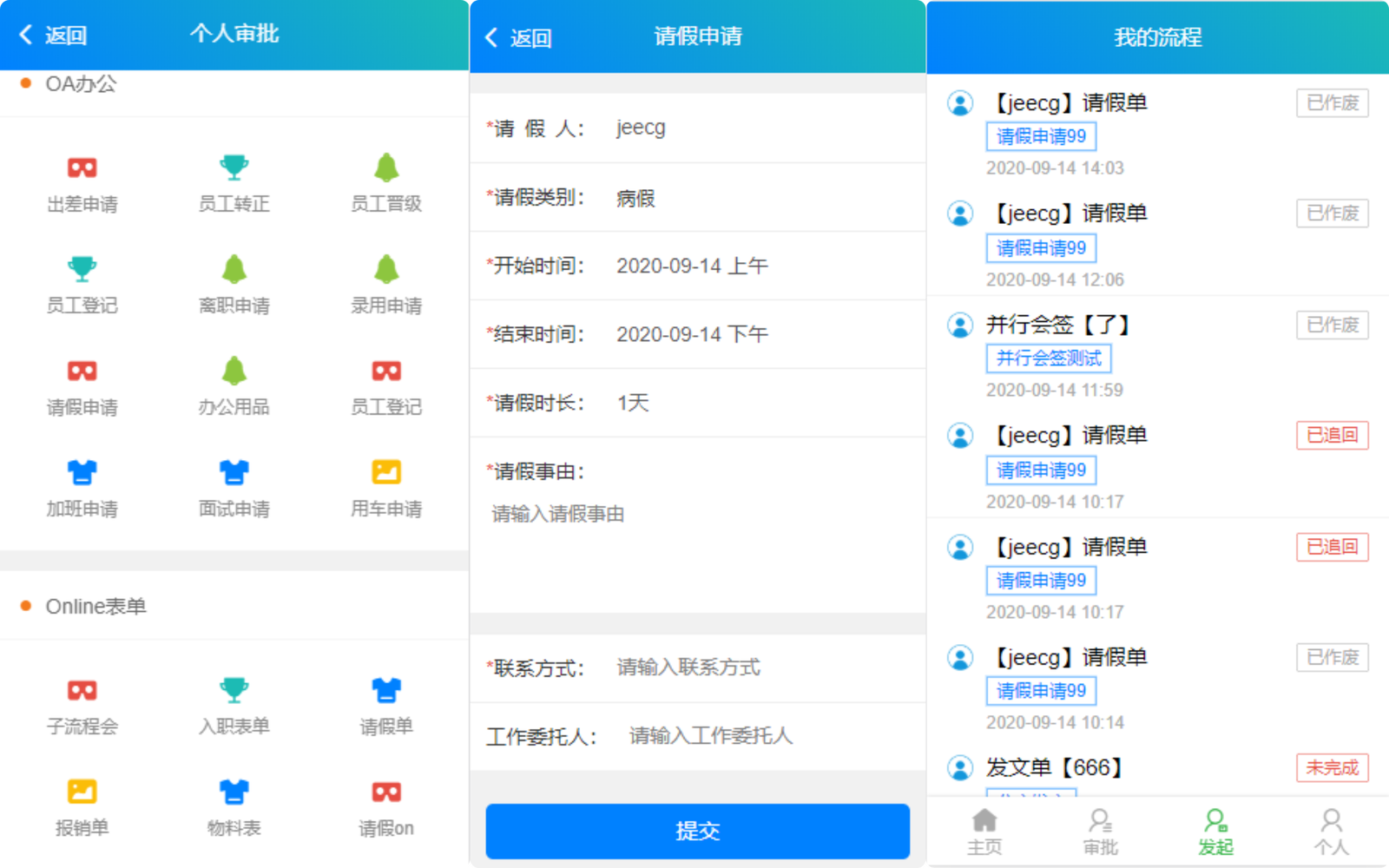Switch to the 审批 approval tab

[x=1100, y=829]
